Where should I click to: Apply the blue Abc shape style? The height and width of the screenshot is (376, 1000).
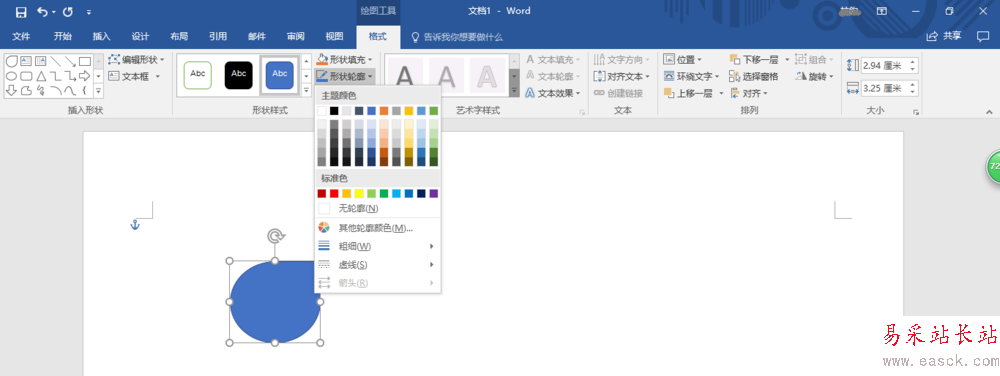(279, 75)
